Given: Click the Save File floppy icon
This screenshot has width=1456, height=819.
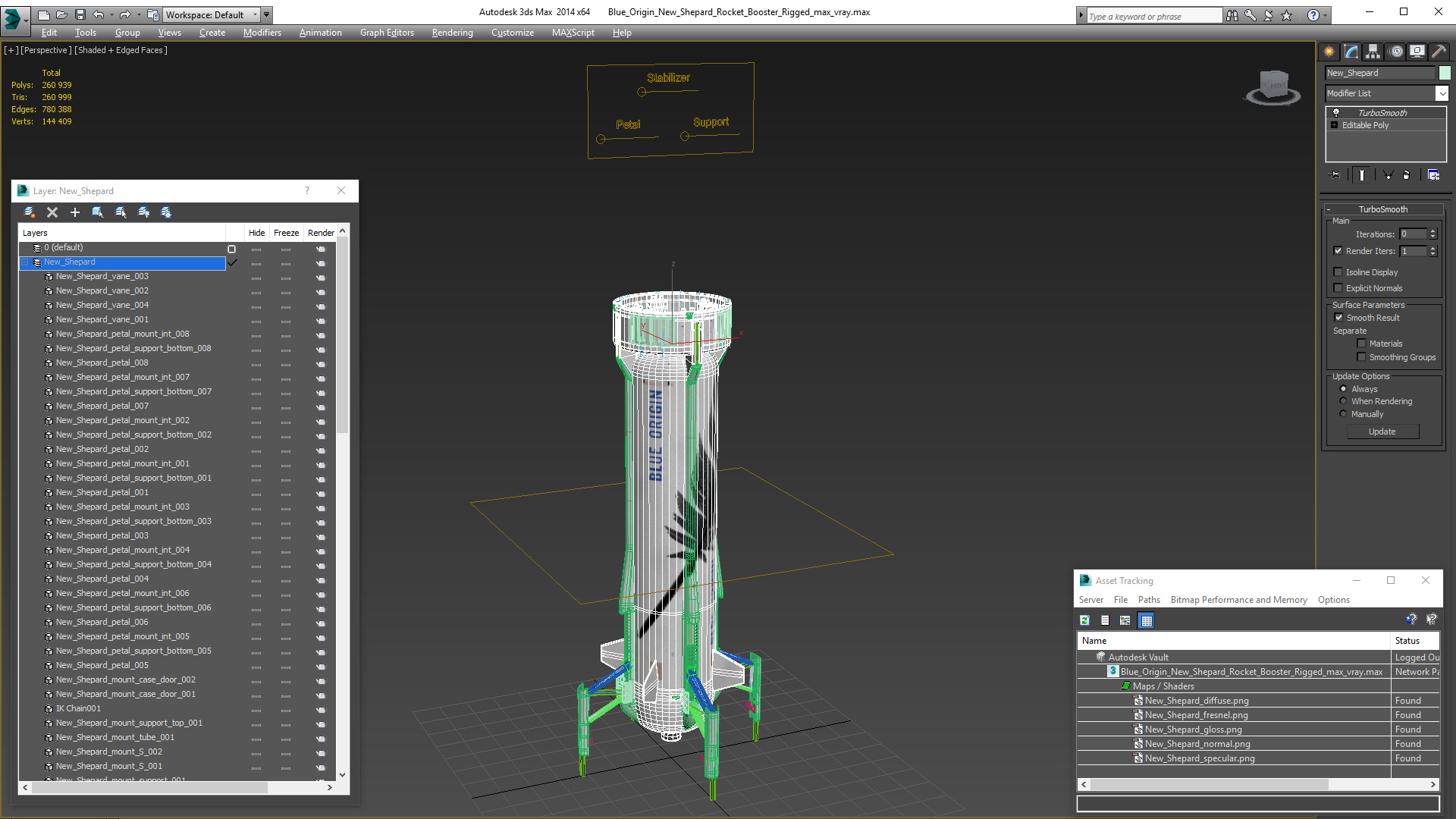Looking at the screenshot, I should point(80,14).
